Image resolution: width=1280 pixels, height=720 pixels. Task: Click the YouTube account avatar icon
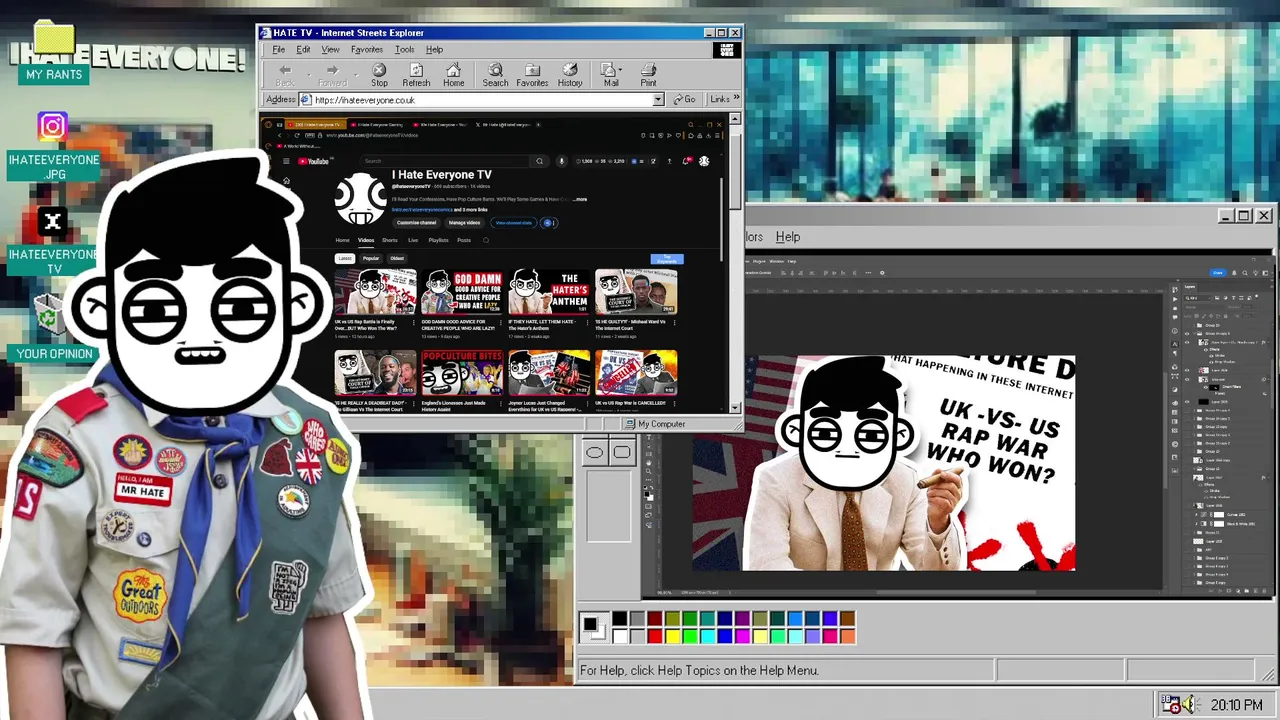(x=704, y=161)
